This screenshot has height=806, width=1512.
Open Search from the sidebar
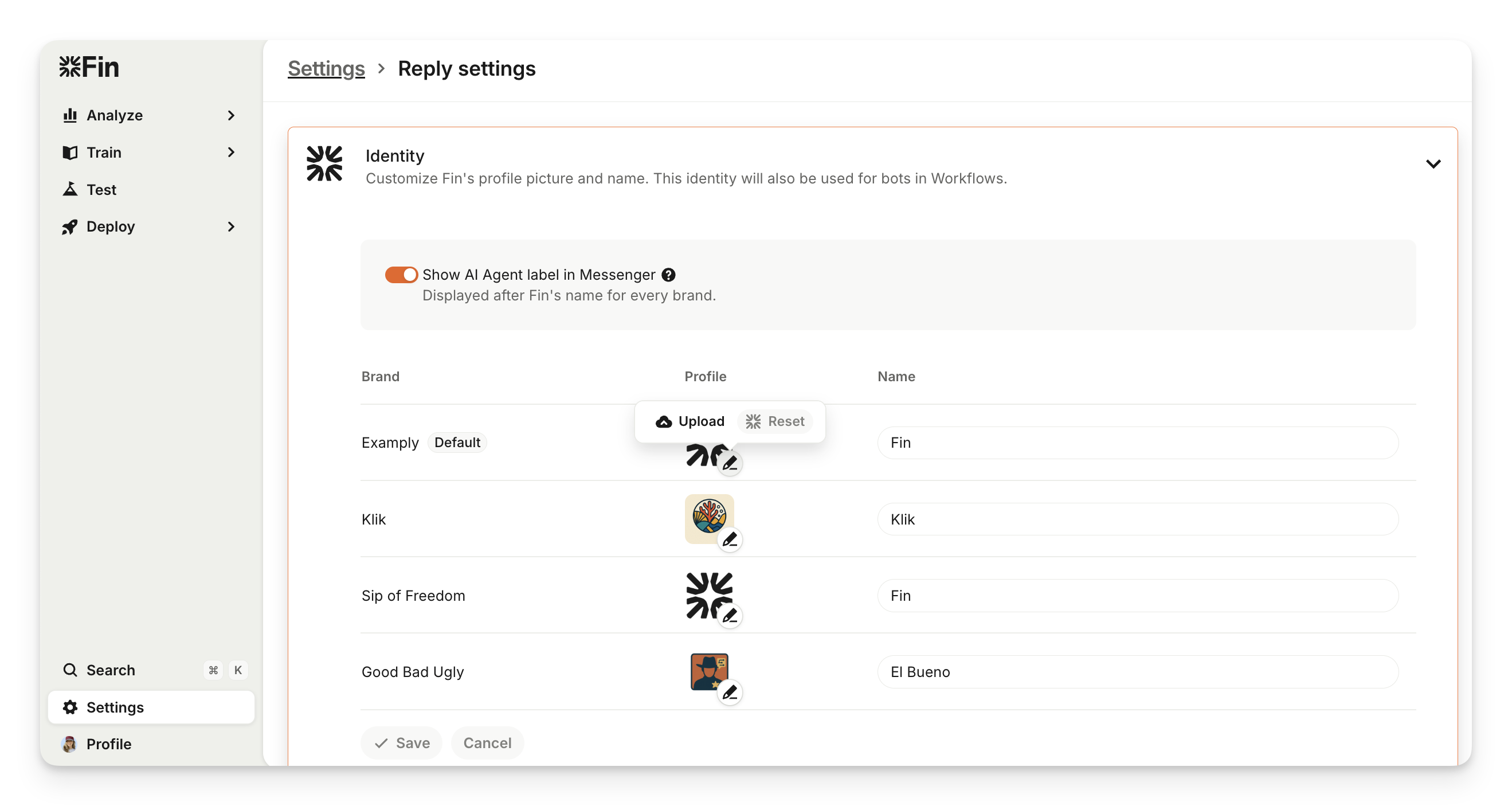(x=111, y=670)
